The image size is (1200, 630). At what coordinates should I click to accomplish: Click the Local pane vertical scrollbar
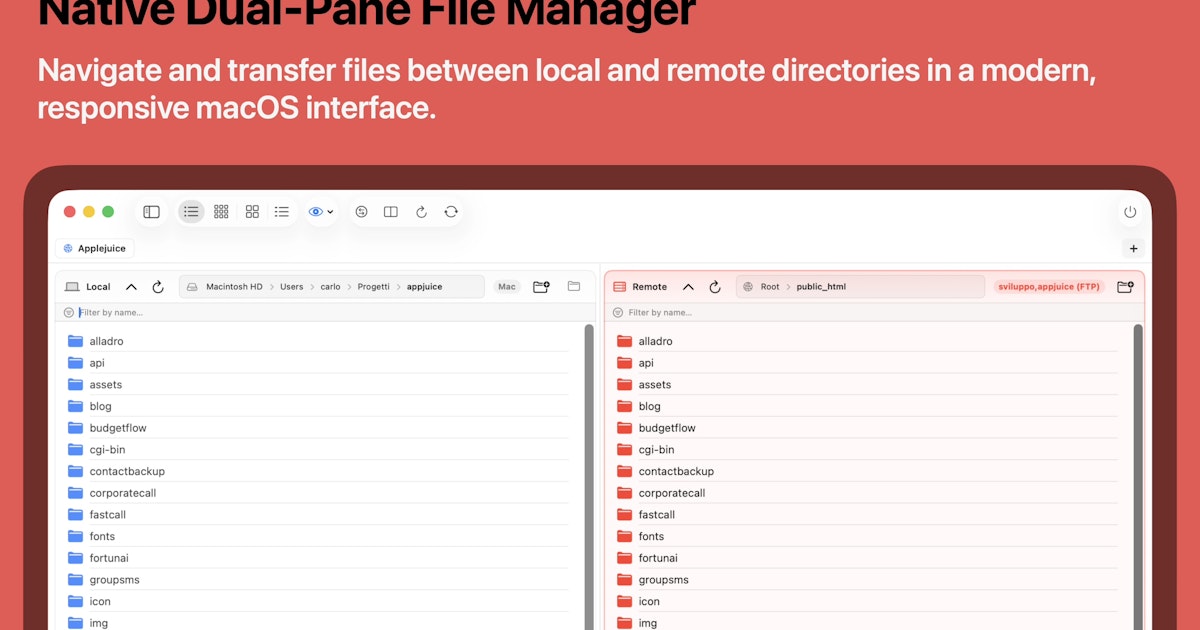point(589,477)
